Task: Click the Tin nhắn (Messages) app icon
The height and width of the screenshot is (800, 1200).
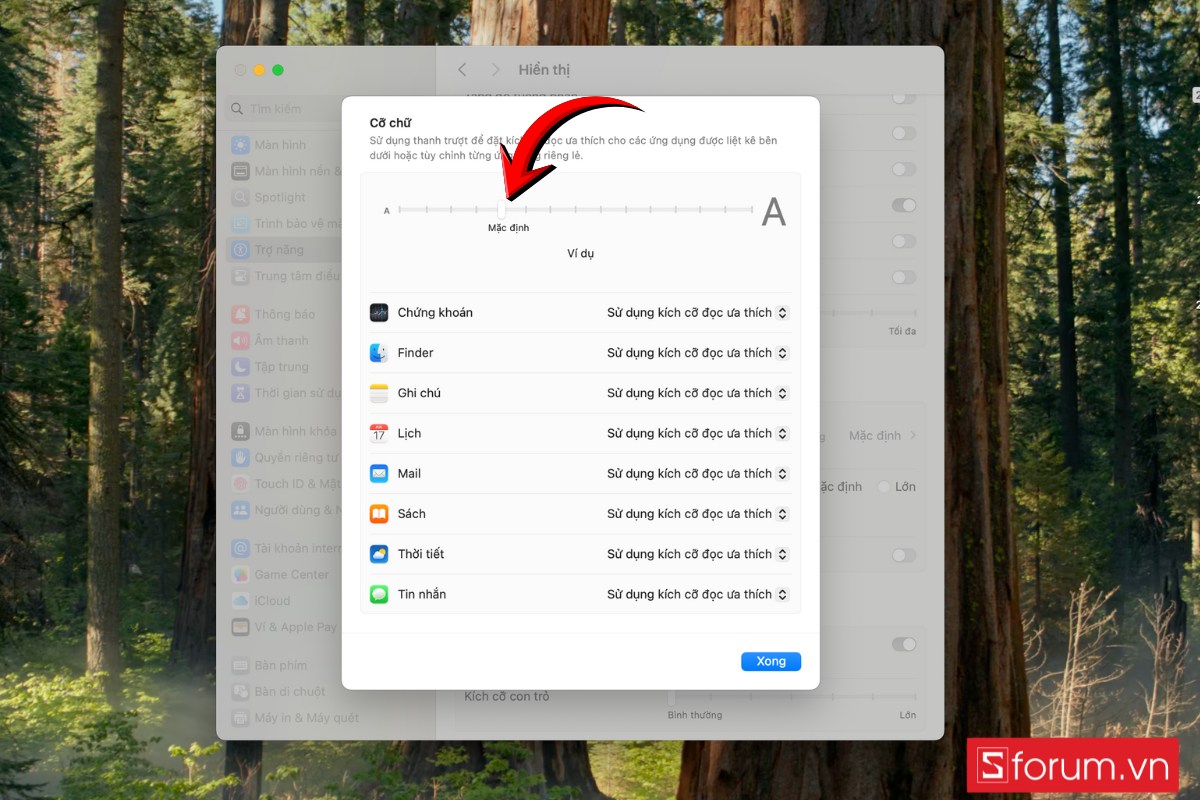Action: coord(379,593)
